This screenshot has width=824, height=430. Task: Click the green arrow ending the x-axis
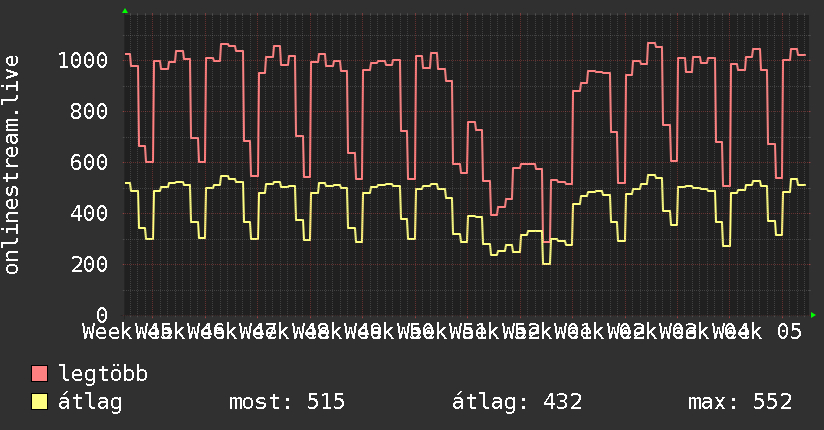pos(813,315)
